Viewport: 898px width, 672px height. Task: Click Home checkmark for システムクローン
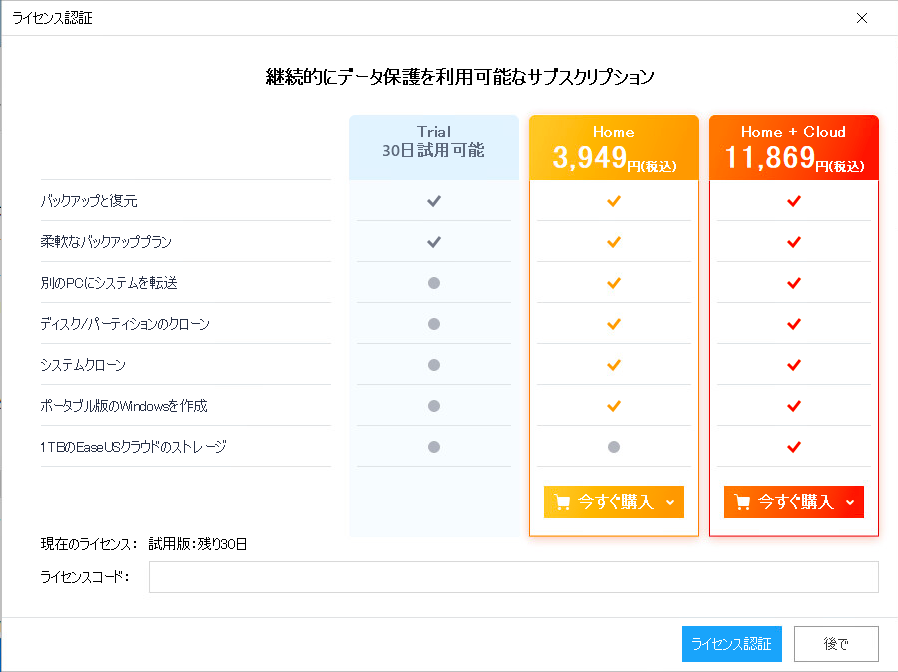click(x=614, y=365)
